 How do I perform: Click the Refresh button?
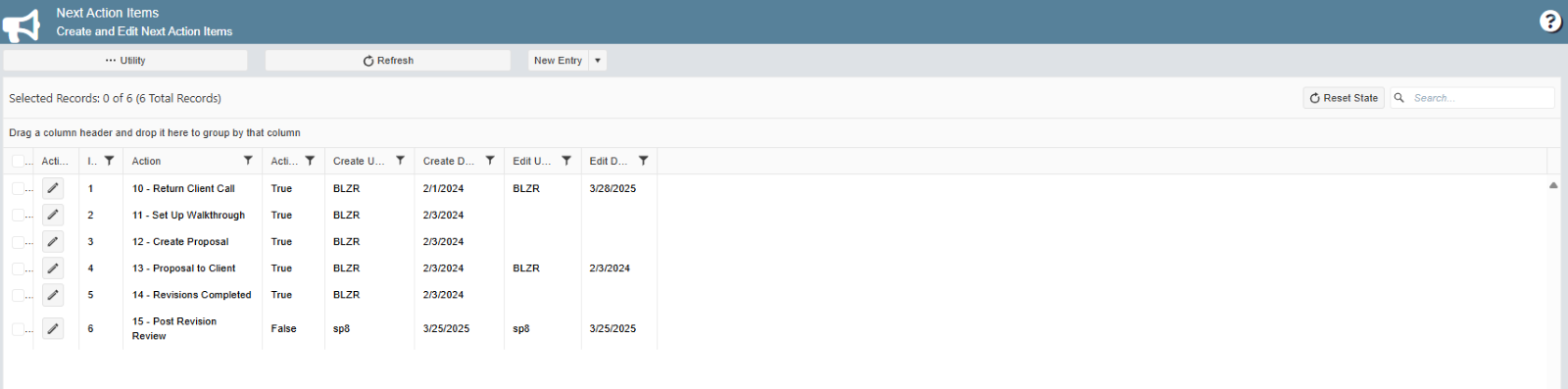coord(388,61)
